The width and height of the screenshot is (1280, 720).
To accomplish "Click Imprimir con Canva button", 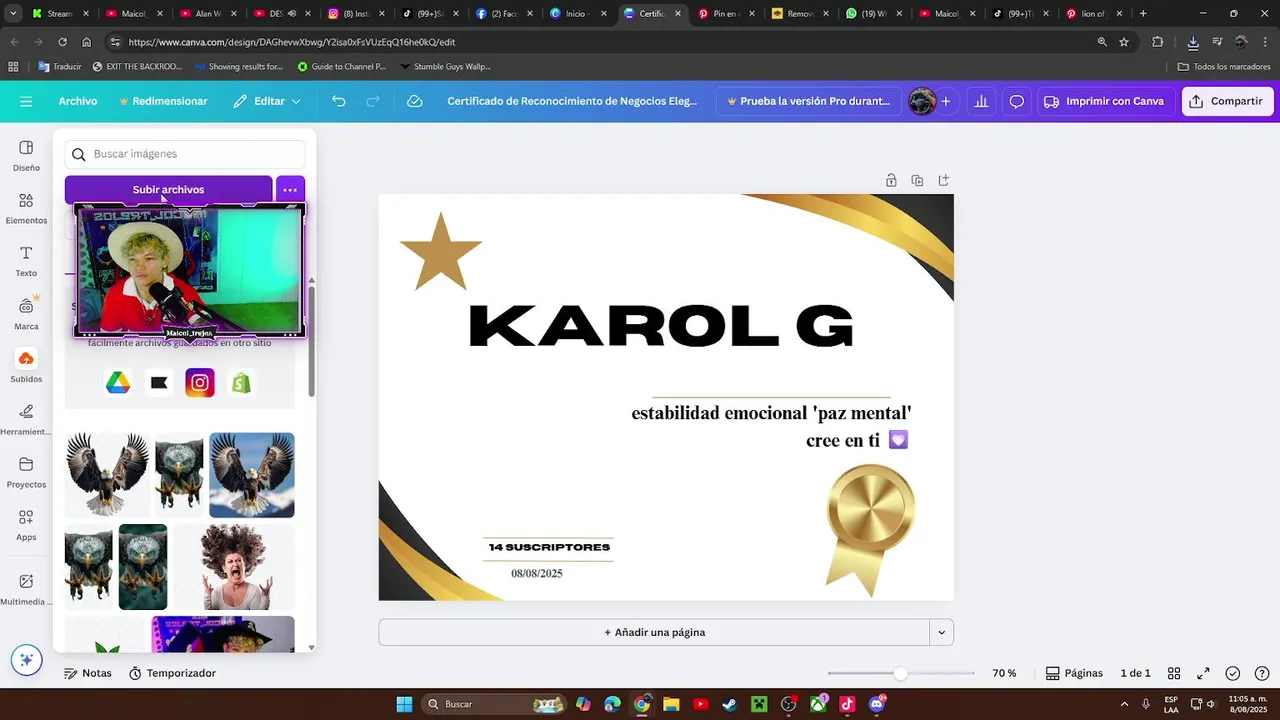I will (1105, 101).
